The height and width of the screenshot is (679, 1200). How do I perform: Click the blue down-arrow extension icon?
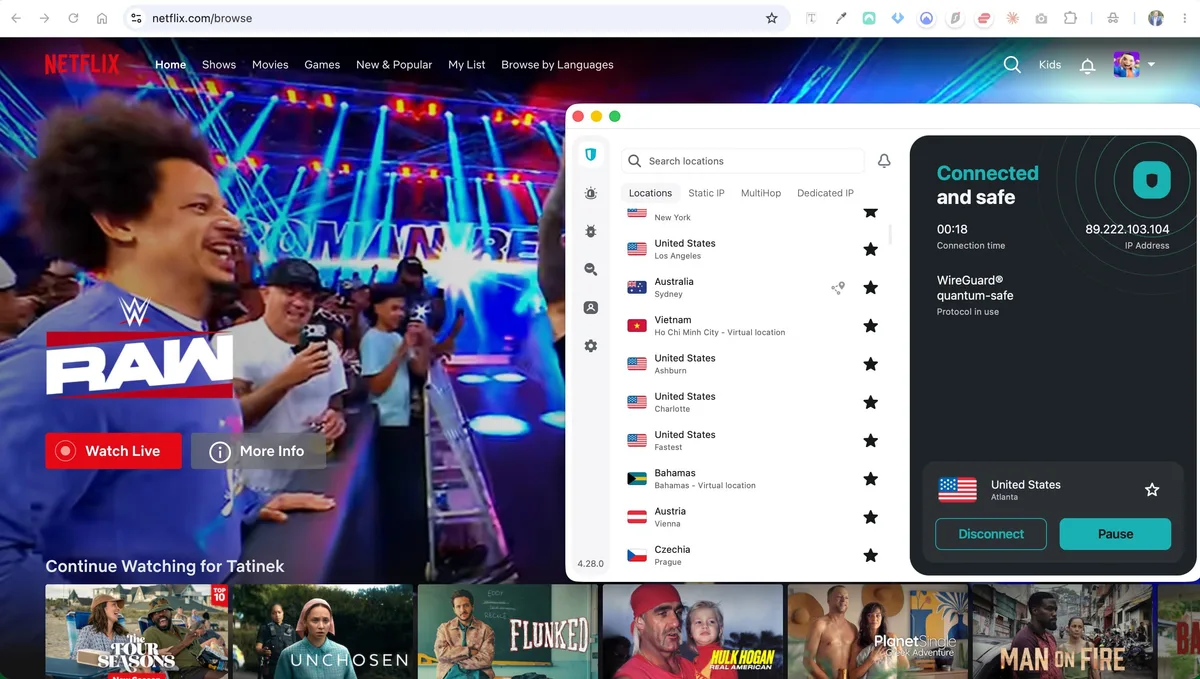(x=898, y=18)
